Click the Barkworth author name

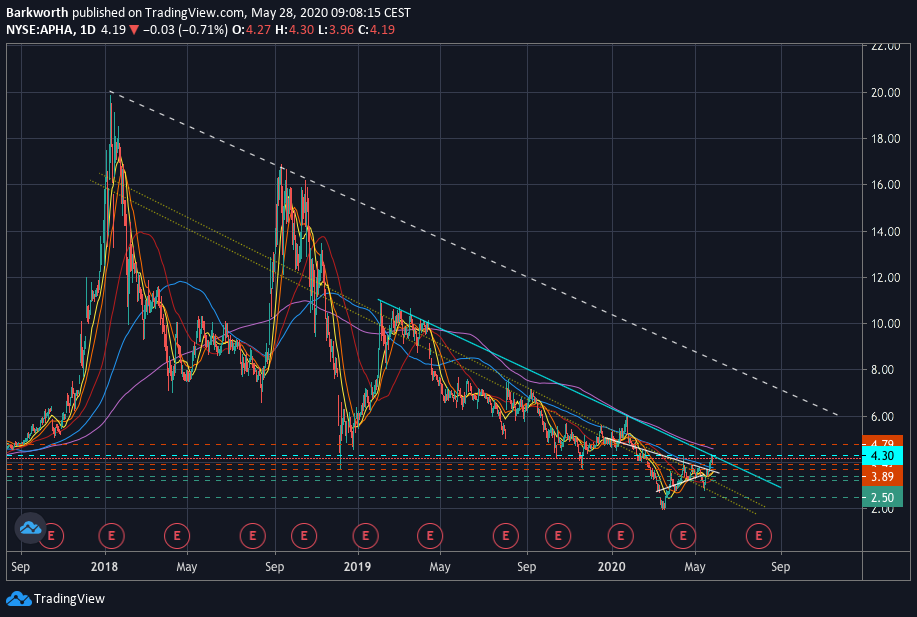click(37, 12)
